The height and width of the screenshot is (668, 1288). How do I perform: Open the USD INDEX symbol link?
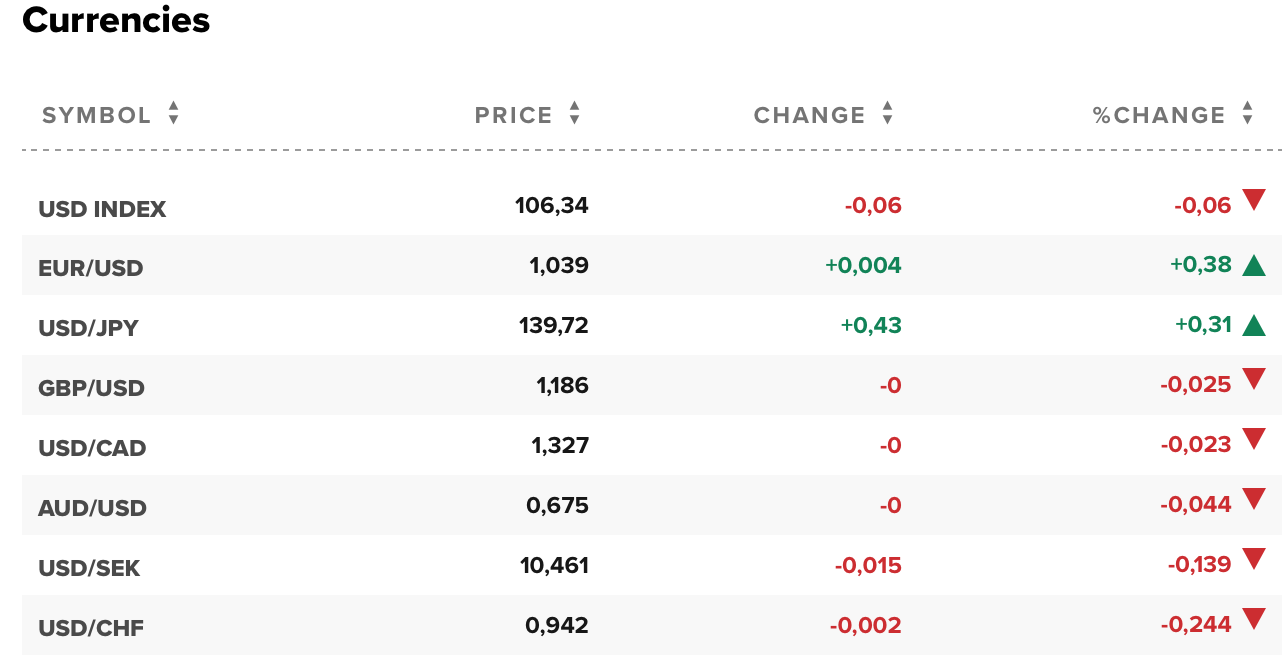pyautogui.click(x=102, y=209)
